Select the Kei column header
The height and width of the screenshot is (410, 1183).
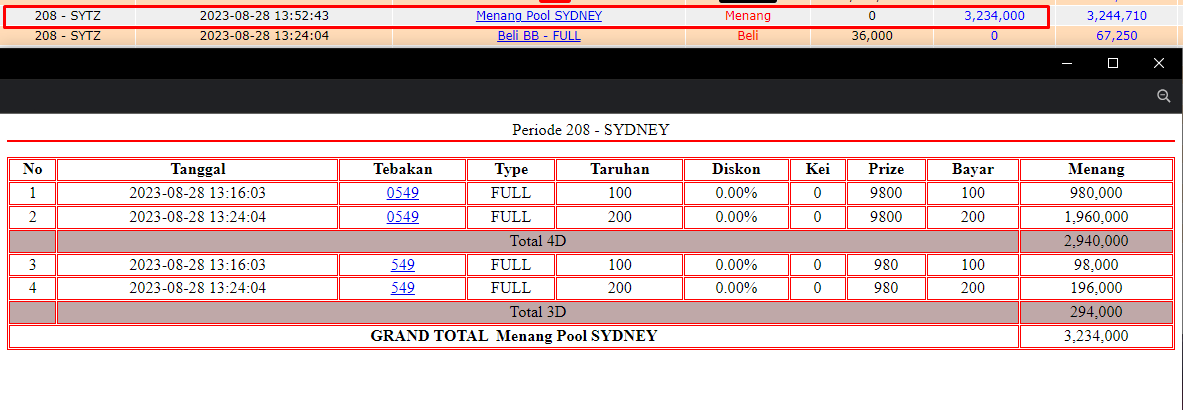[x=817, y=170]
